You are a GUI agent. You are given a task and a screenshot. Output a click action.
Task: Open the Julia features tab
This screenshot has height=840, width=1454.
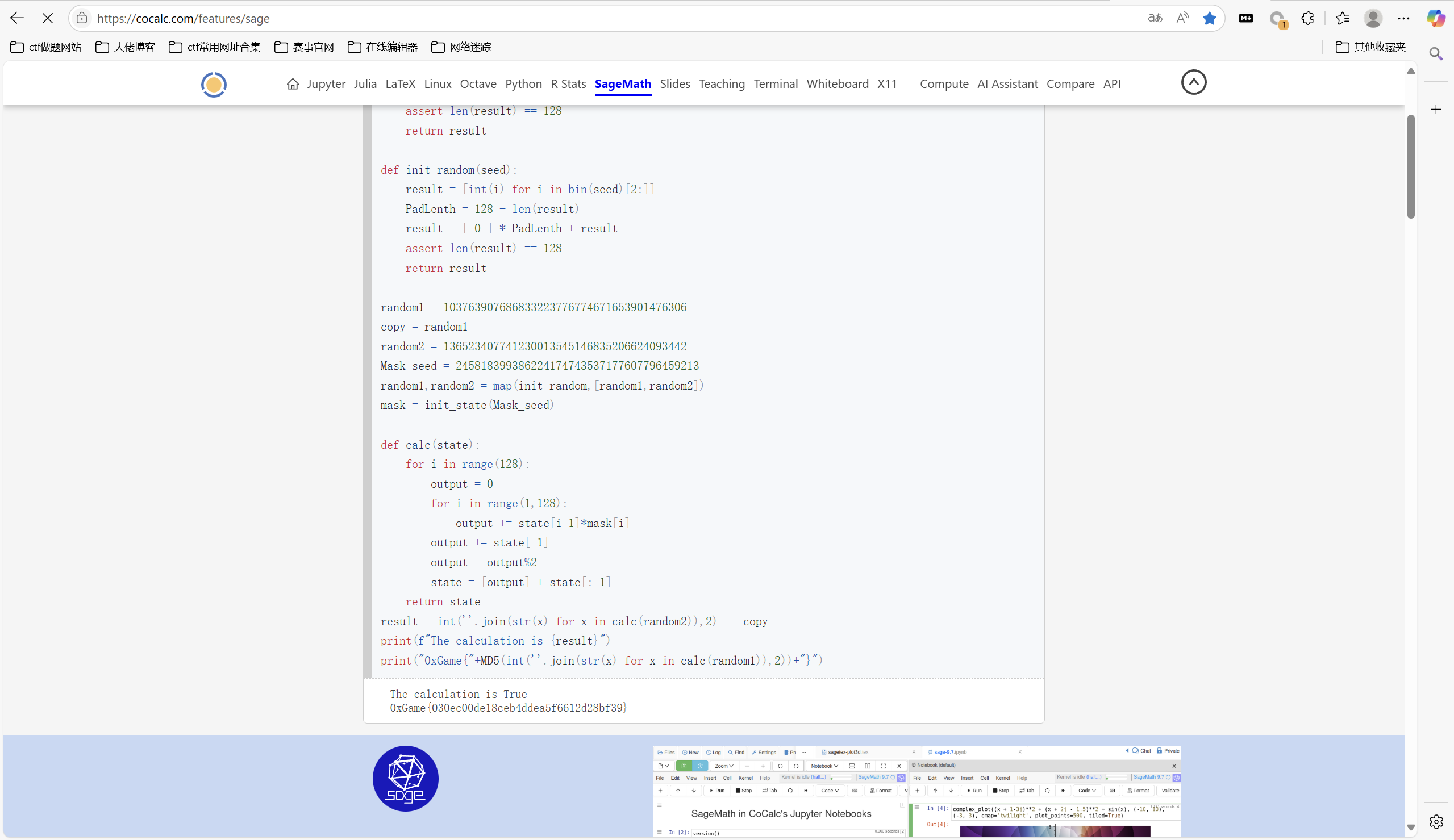(x=365, y=84)
